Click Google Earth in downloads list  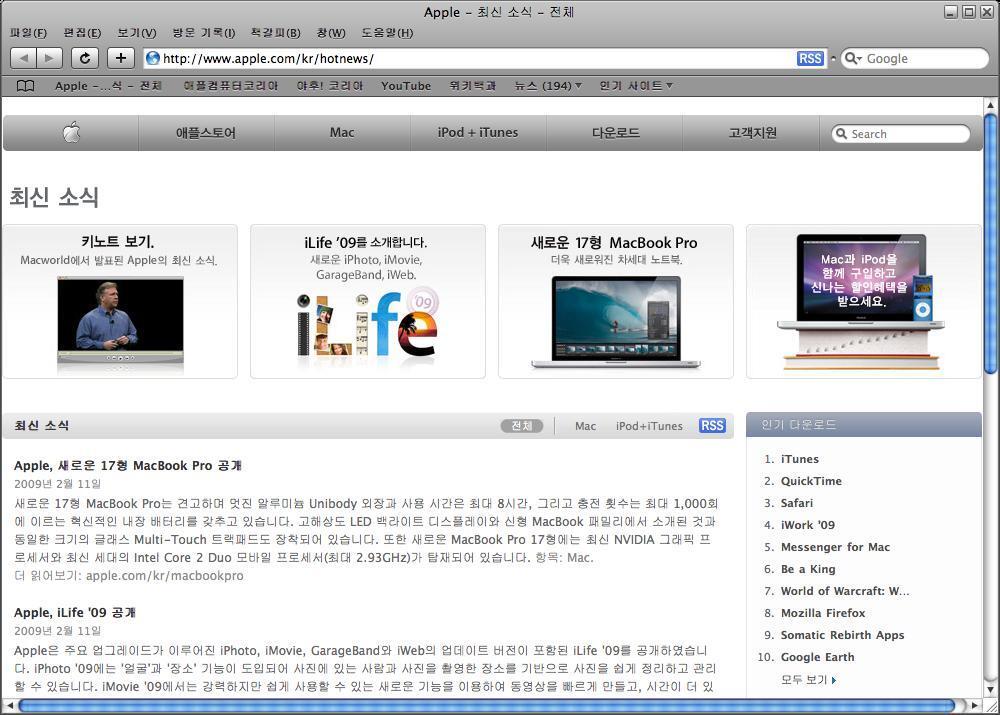tap(818, 657)
